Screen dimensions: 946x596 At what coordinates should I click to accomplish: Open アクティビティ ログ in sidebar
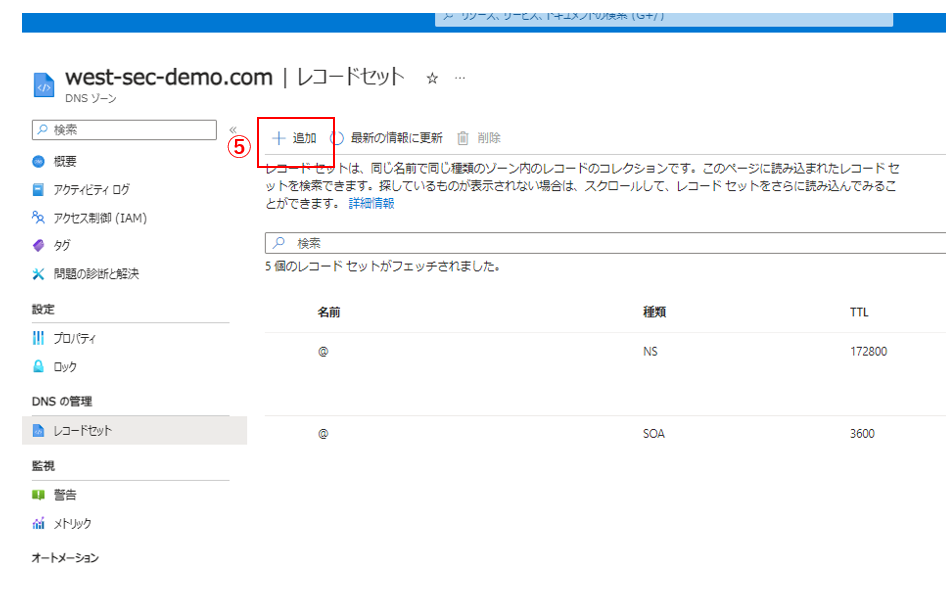91,189
